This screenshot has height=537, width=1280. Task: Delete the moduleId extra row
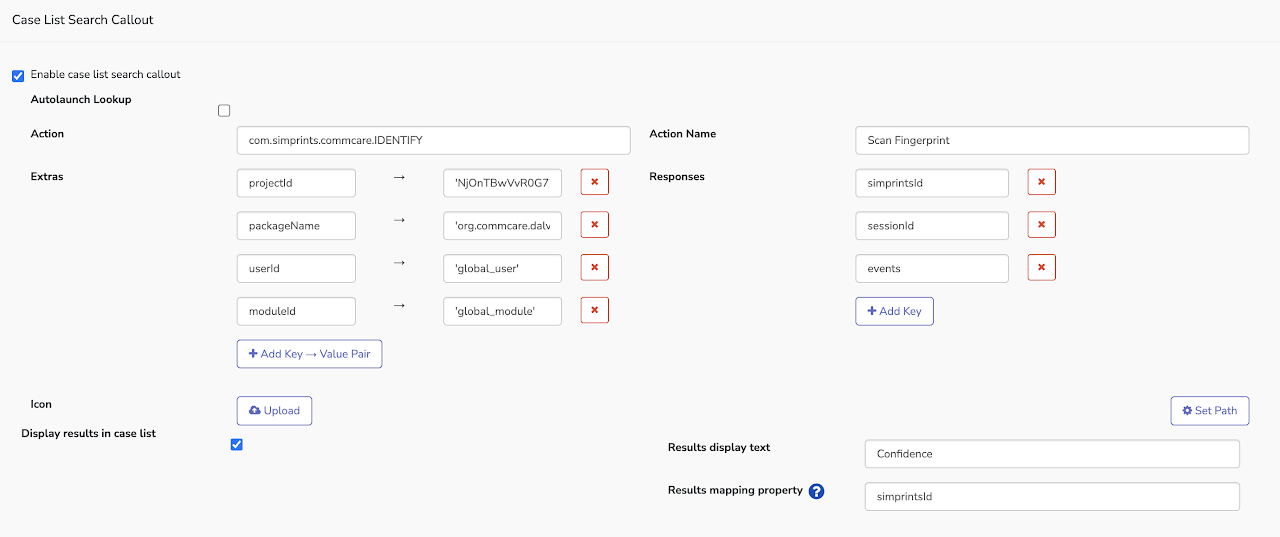594,311
